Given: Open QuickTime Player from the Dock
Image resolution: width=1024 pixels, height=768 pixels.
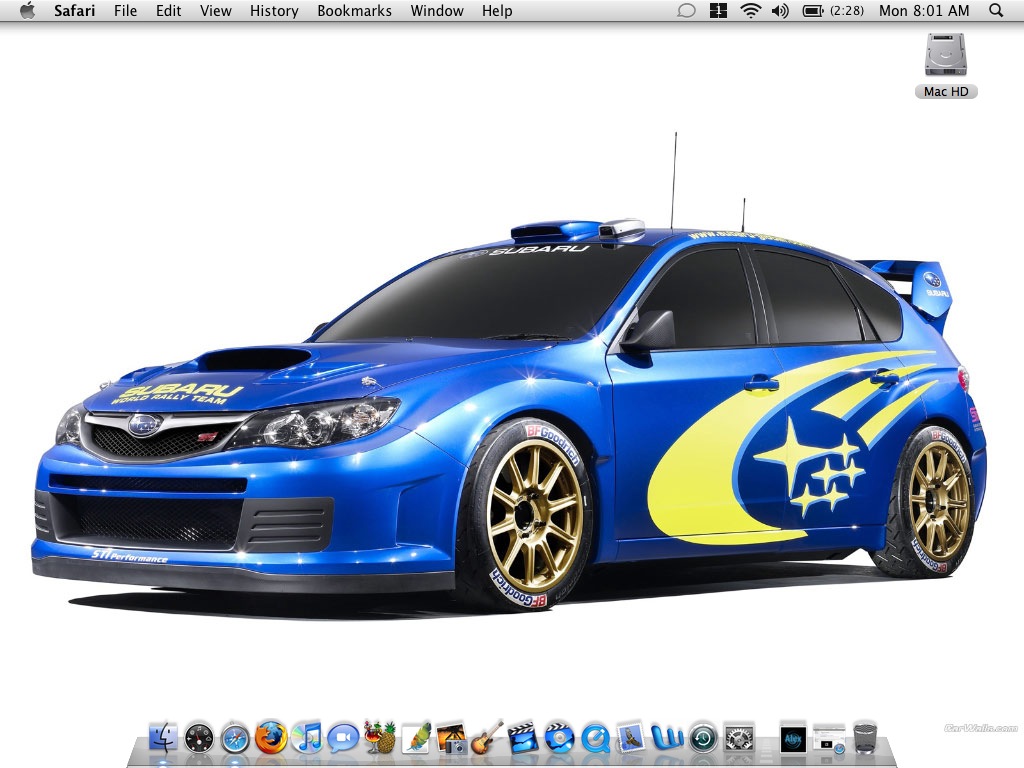Looking at the screenshot, I should [x=595, y=739].
